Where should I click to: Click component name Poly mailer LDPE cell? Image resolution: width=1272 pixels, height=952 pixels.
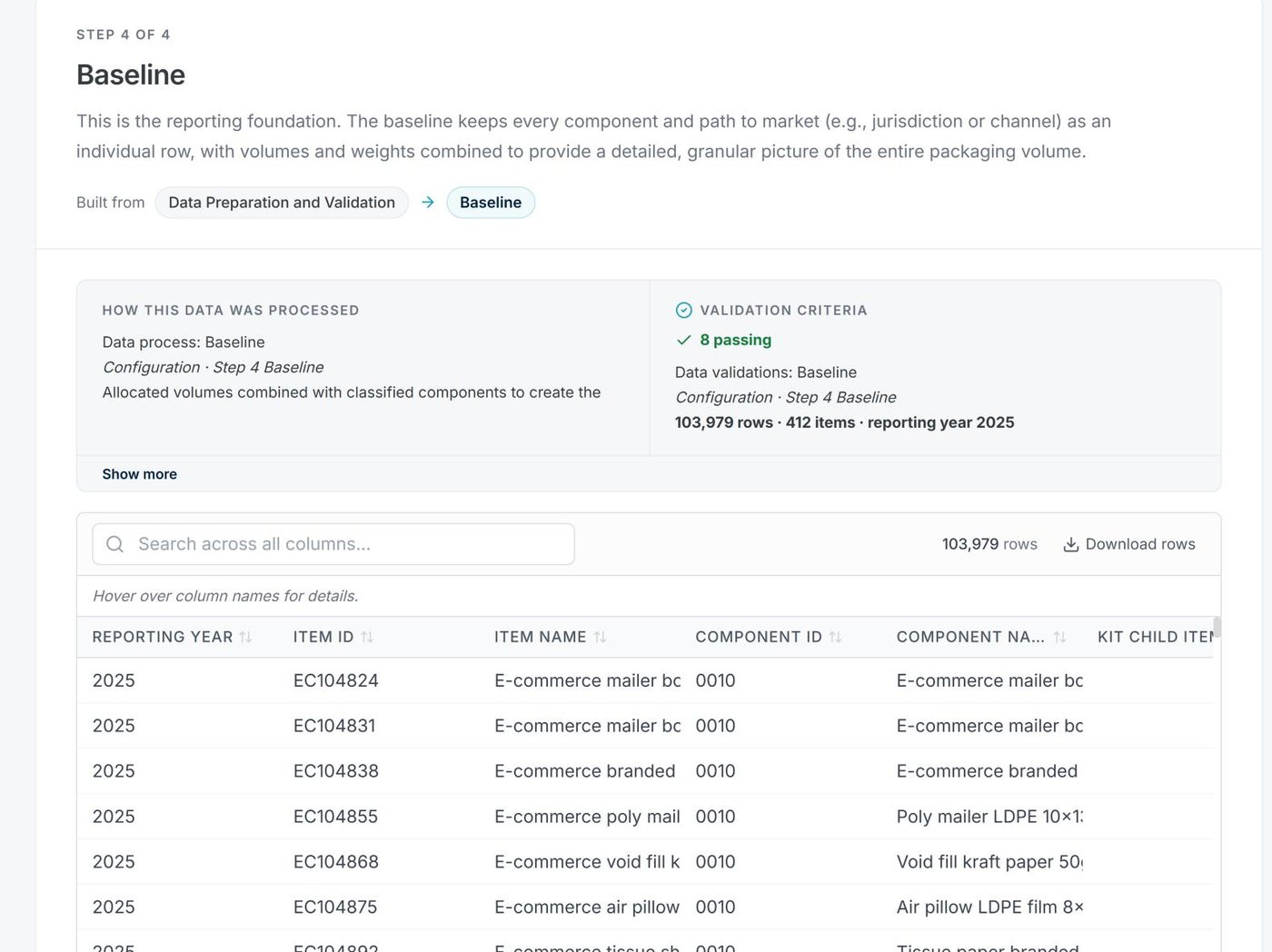(989, 817)
